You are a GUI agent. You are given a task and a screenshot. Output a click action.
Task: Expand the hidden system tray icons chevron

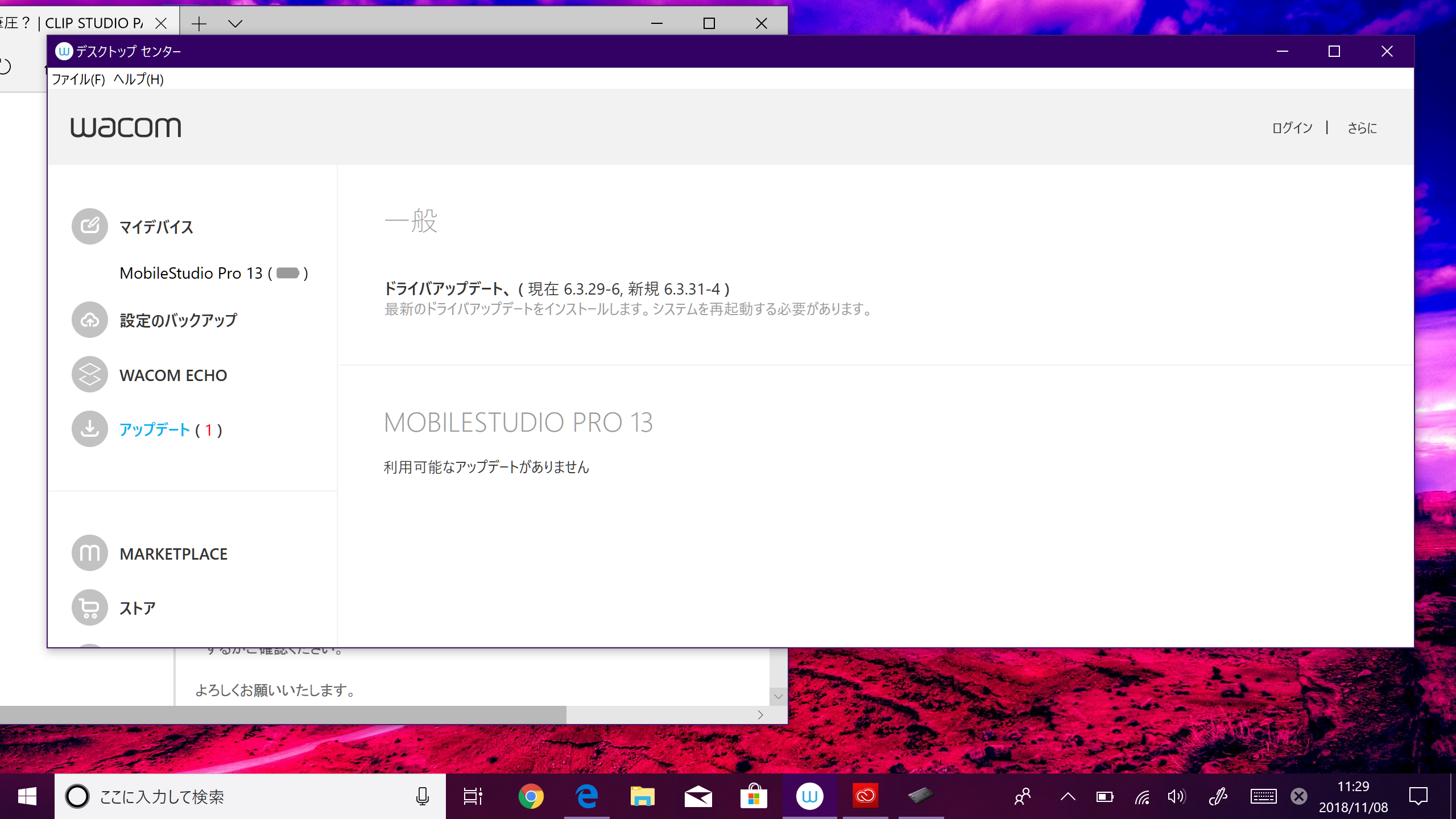[1068, 796]
